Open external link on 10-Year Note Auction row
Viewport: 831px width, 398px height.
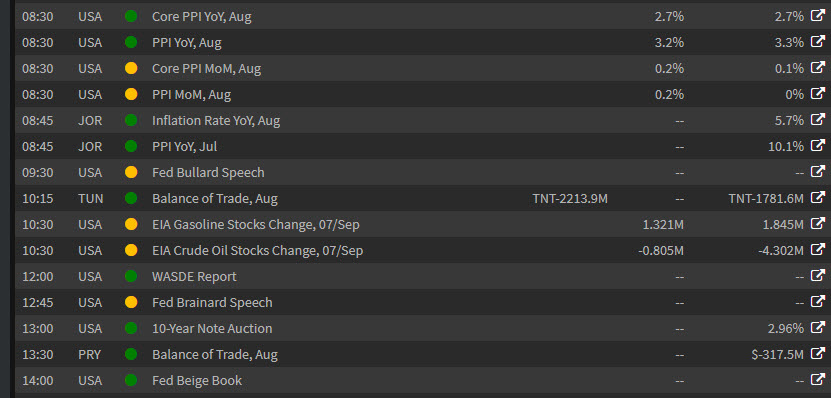click(817, 328)
